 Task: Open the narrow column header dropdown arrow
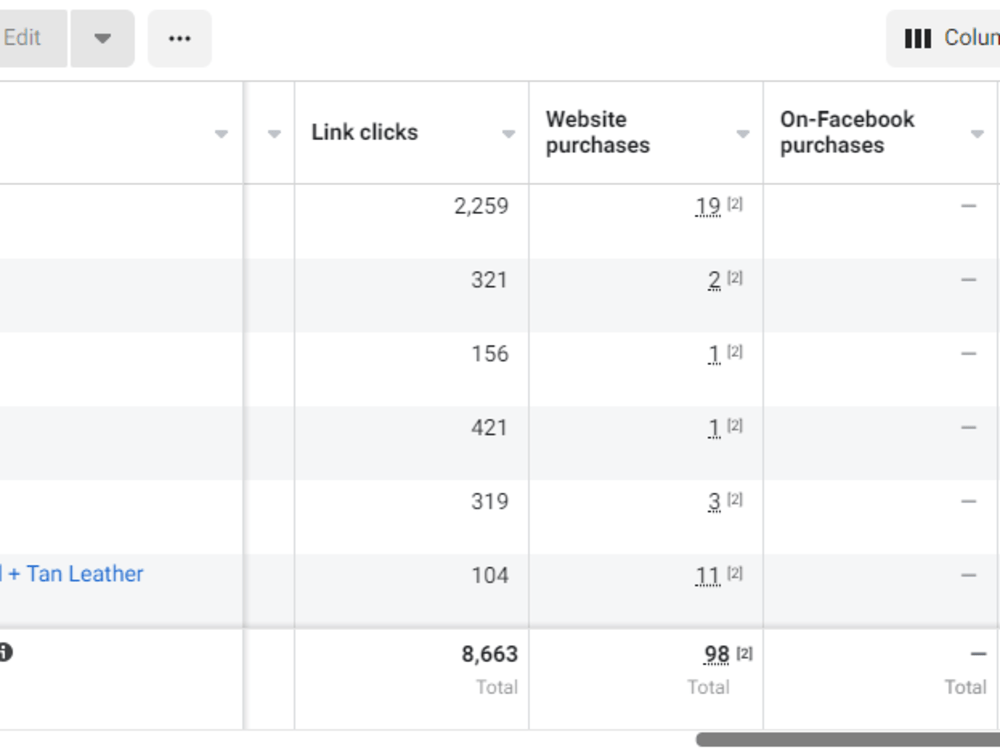[274, 133]
